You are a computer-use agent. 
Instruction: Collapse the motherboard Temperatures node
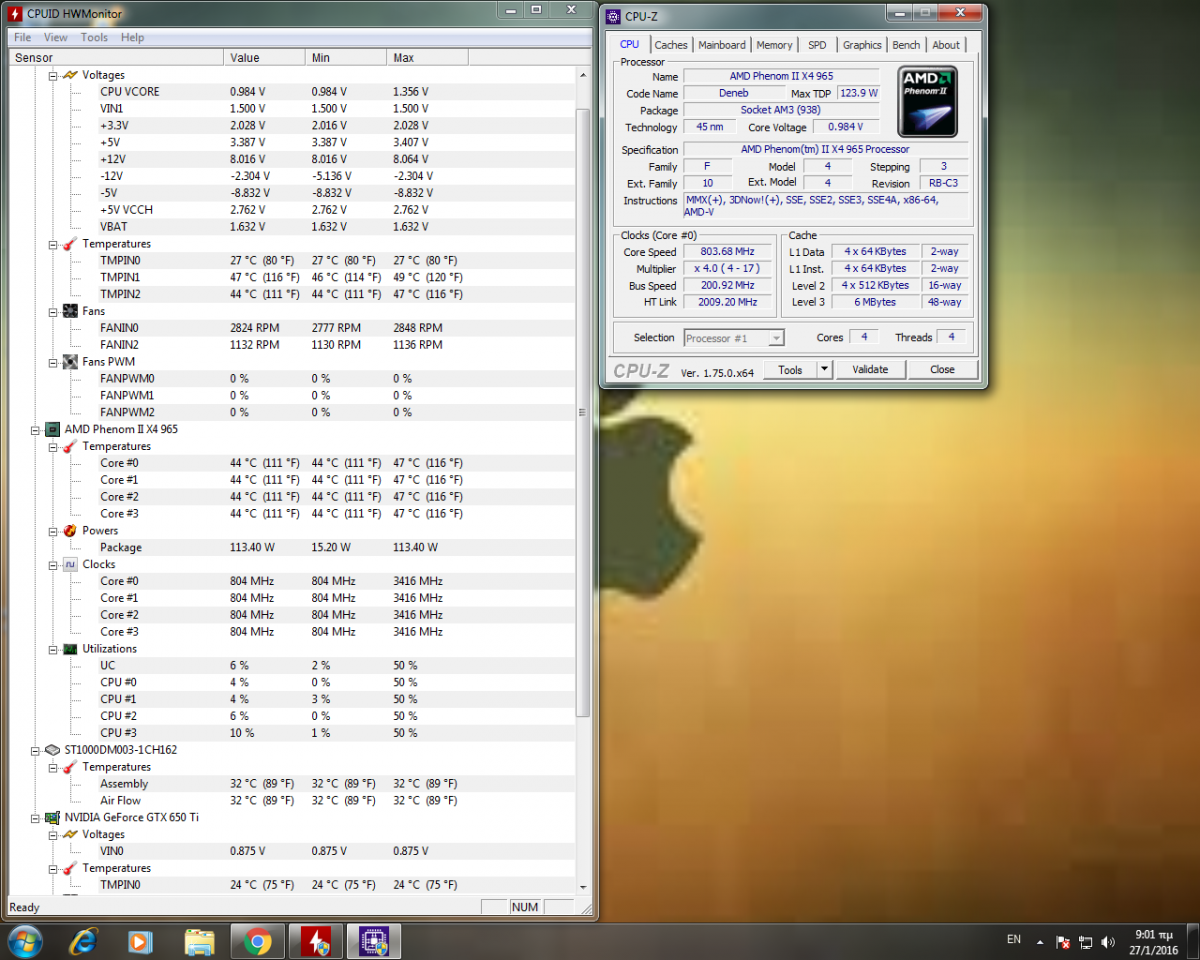53,244
